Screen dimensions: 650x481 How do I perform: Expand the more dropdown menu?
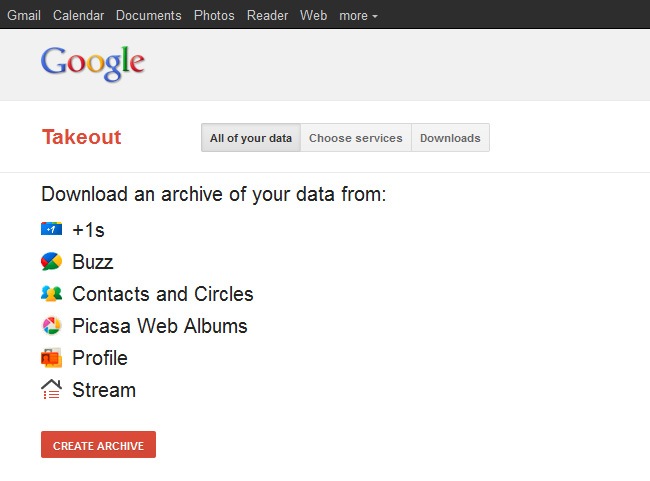(358, 15)
